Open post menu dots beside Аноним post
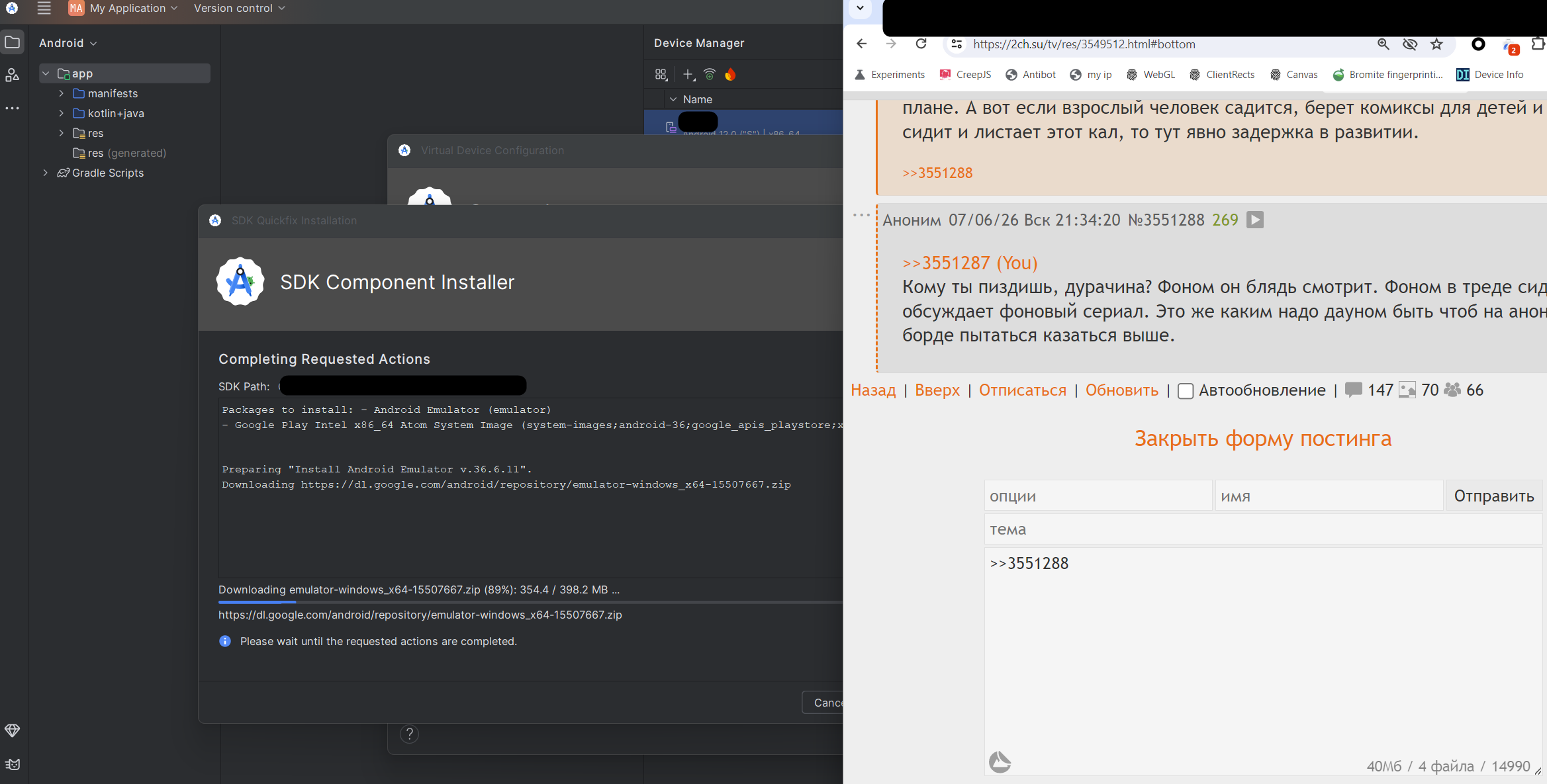The height and width of the screenshot is (784, 1547). point(861,215)
